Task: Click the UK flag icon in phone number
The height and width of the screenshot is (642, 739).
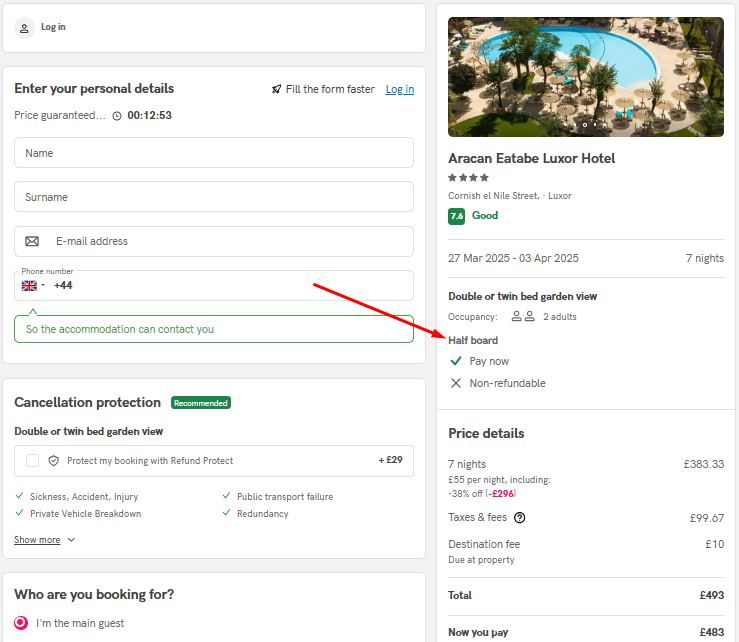Action: tap(29, 286)
